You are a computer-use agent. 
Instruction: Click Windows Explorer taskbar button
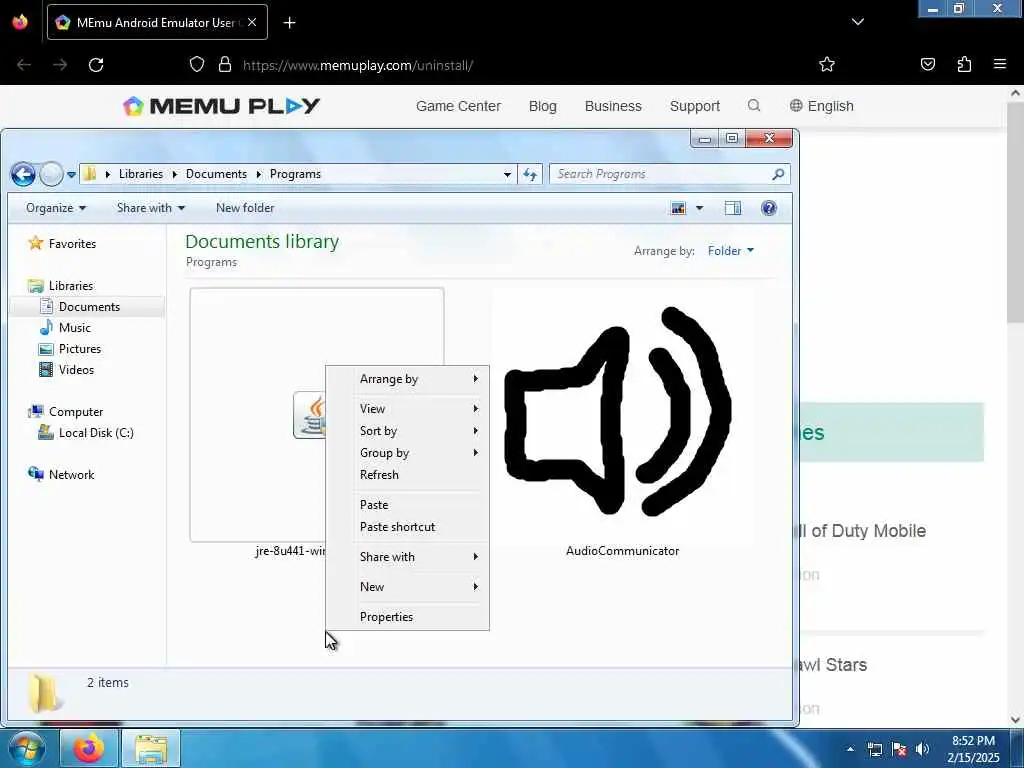click(151, 748)
